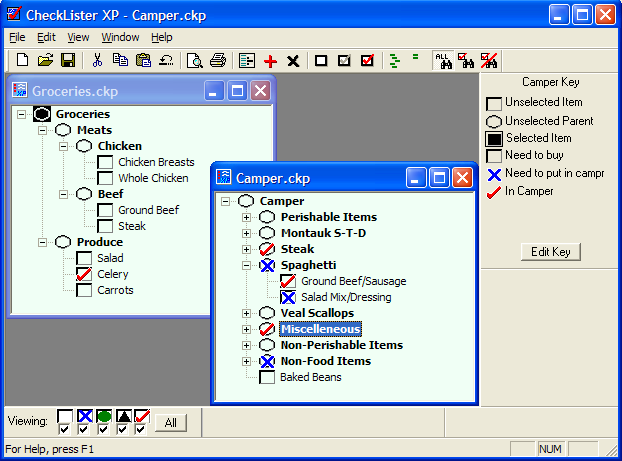
Task: Delete item with the black X icon
Action: click(x=293, y=61)
